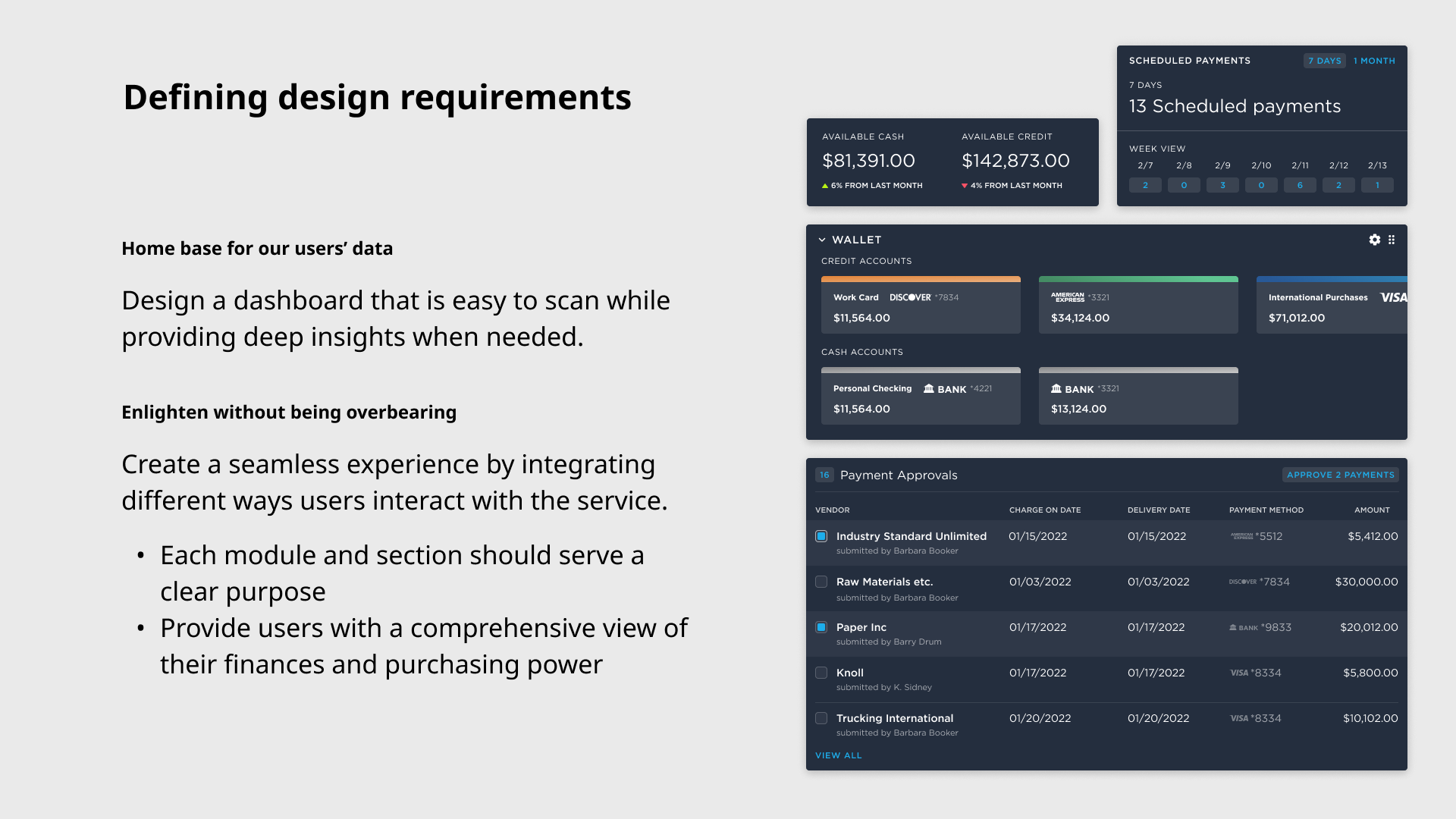Click the Discover logo on Work Card

pos(910,297)
